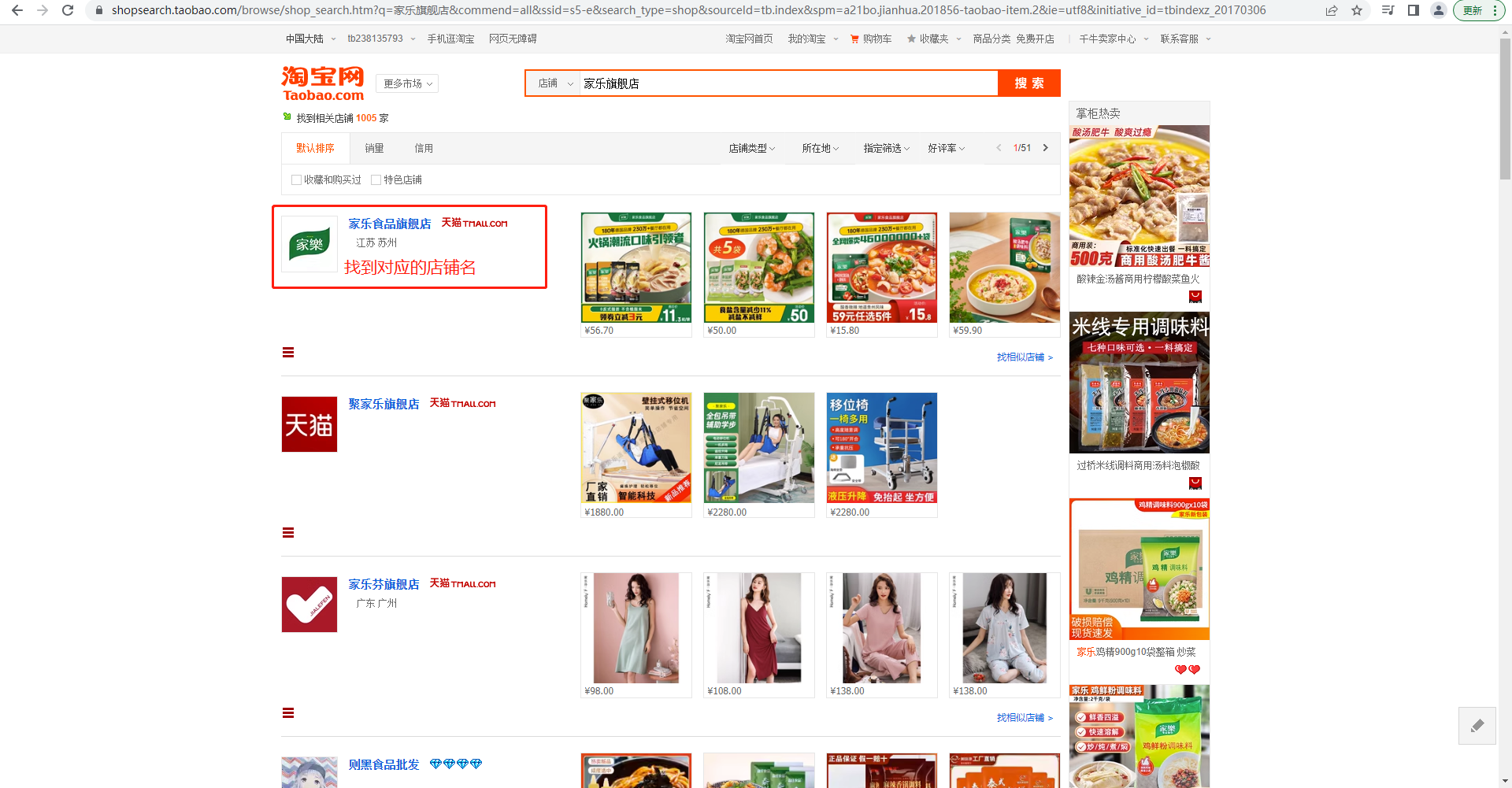This screenshot has width=1512, height=788.
Task: Open the ¥98.00 green nightdress thumbnail
Action: click(636, 628)
